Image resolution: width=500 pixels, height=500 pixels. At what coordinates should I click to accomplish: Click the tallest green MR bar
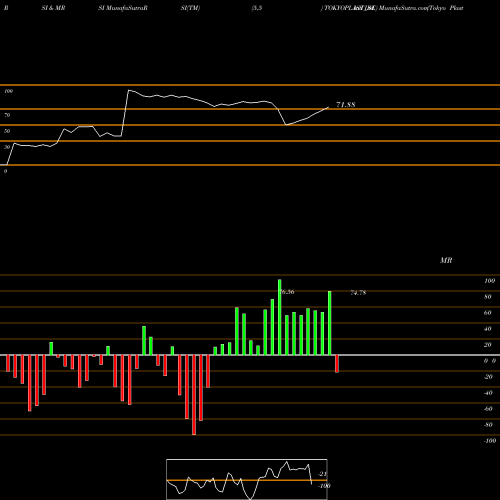(279, 317)
